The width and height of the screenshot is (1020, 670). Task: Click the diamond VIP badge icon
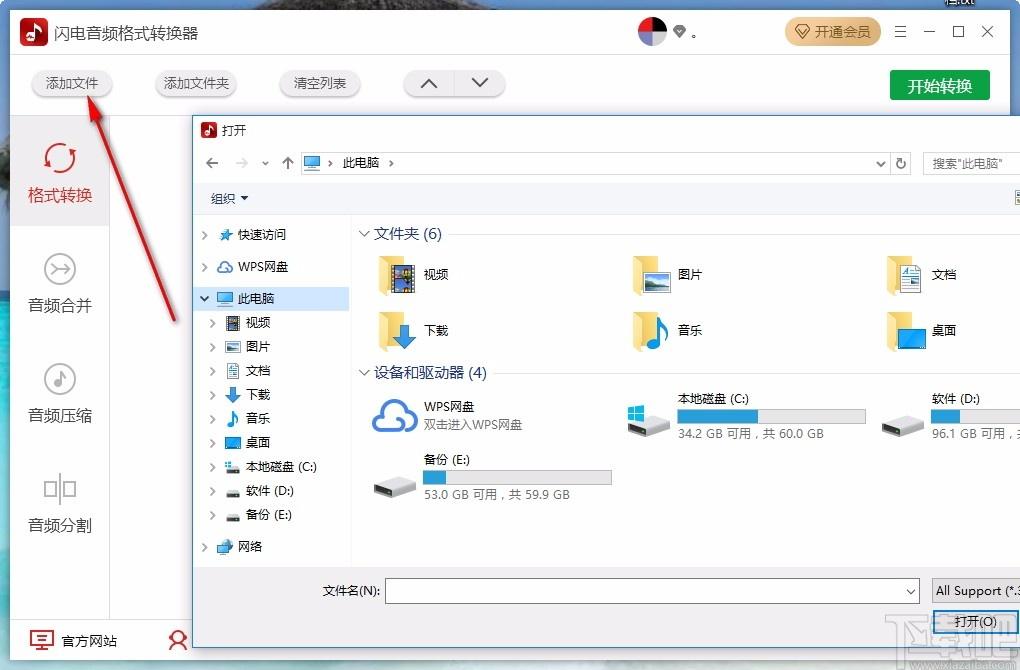(679, 31)
